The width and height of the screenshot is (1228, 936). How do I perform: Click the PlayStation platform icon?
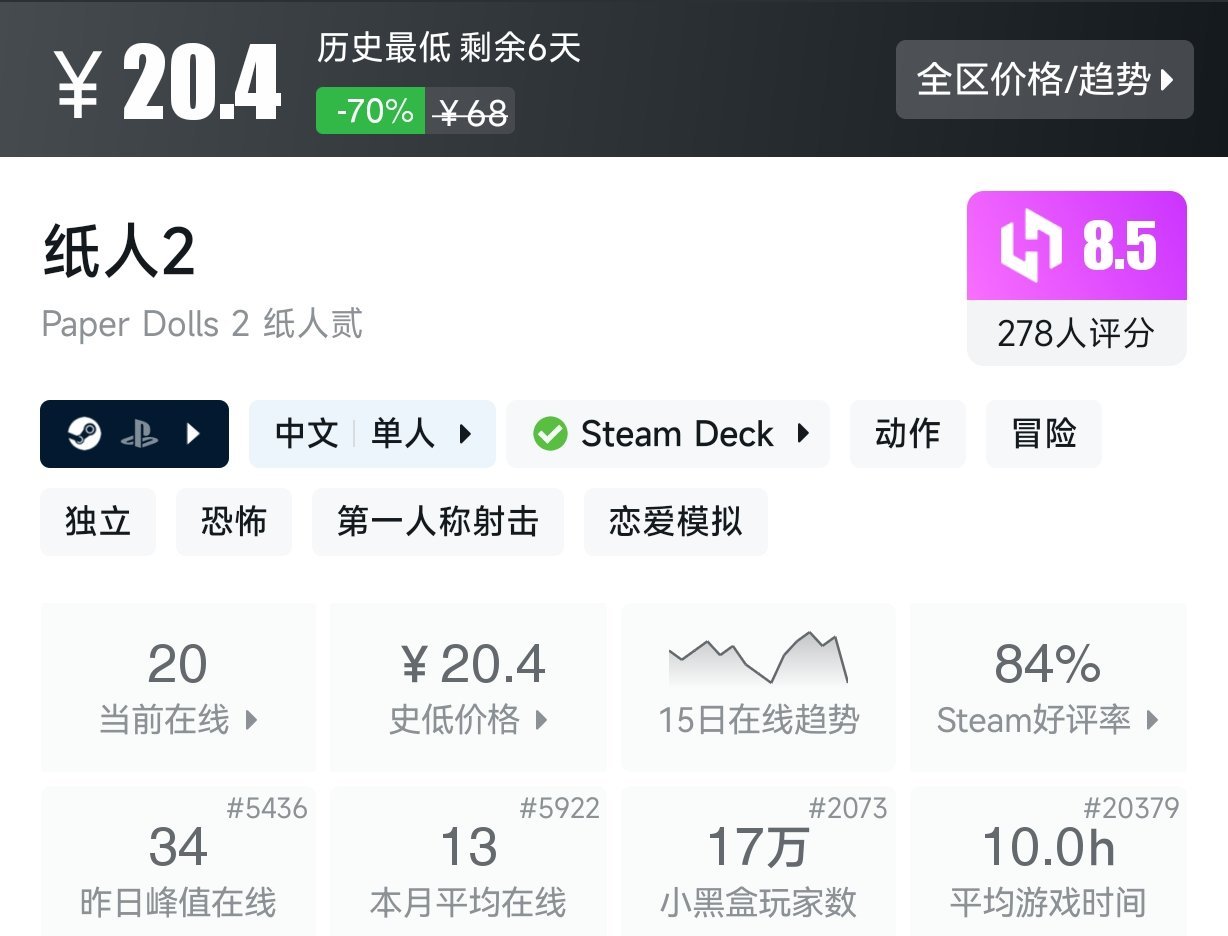coord(139,434)
